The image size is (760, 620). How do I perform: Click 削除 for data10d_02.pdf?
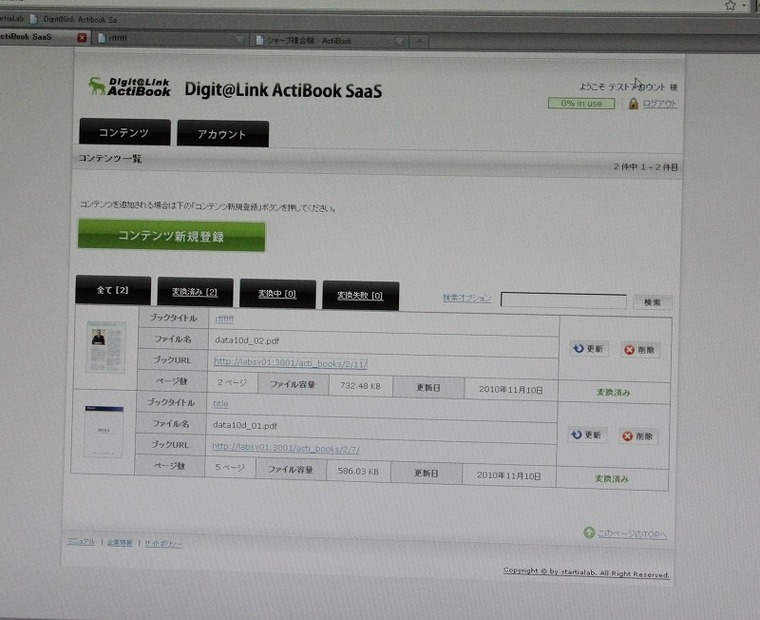click(x=639, y=350)
